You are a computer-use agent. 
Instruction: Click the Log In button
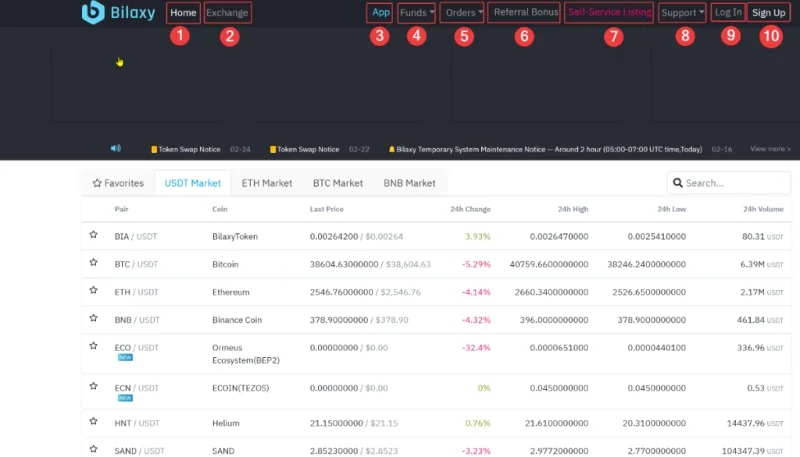(x=728, y=12)
